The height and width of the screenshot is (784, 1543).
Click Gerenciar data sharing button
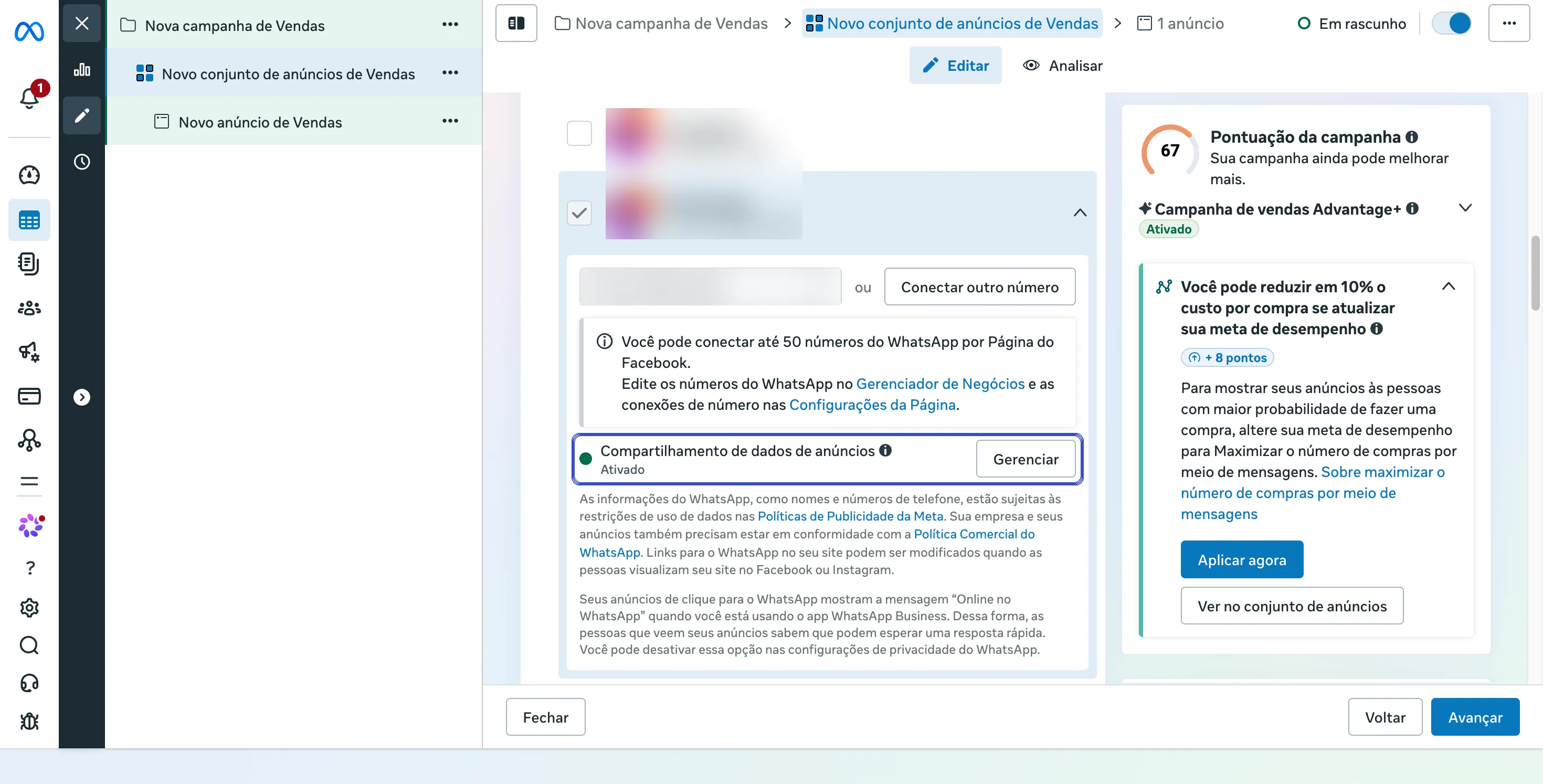coord(1026,459)
